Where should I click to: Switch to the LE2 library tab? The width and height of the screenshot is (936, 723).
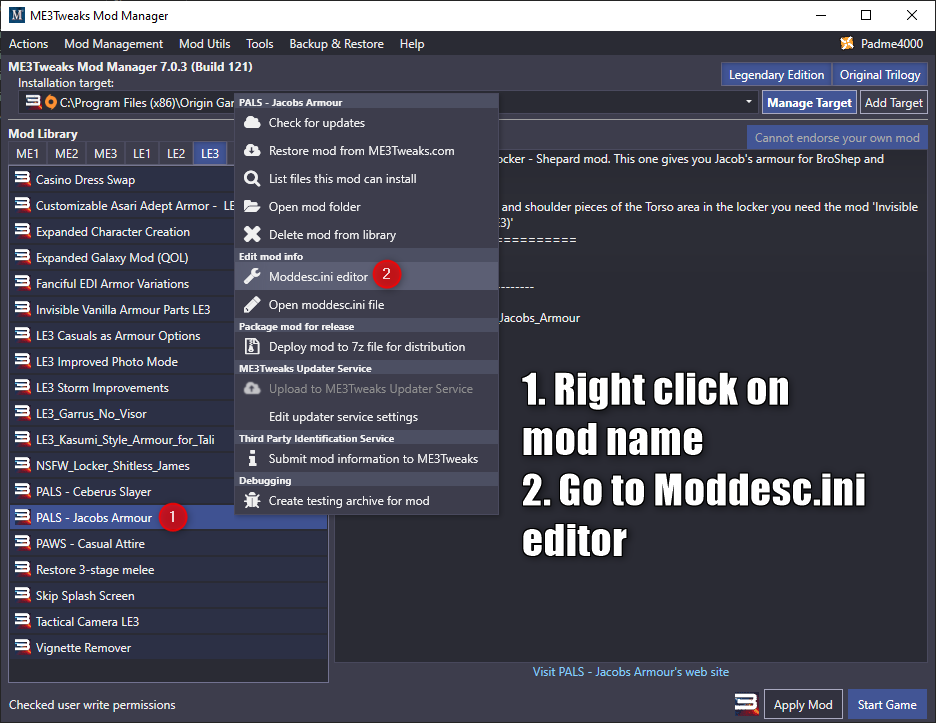click(176, 153)
